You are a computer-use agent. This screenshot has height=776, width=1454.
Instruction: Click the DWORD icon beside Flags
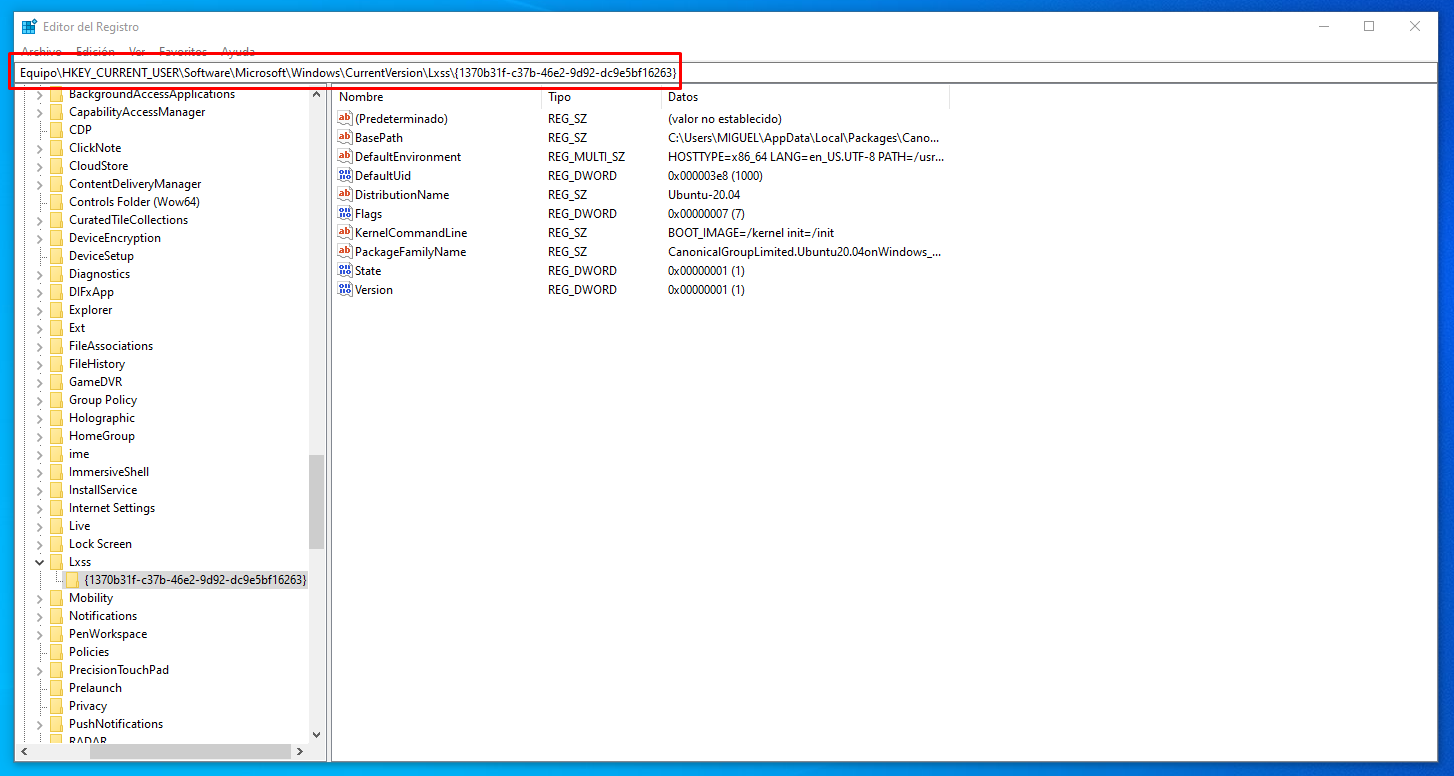[346, 214]
